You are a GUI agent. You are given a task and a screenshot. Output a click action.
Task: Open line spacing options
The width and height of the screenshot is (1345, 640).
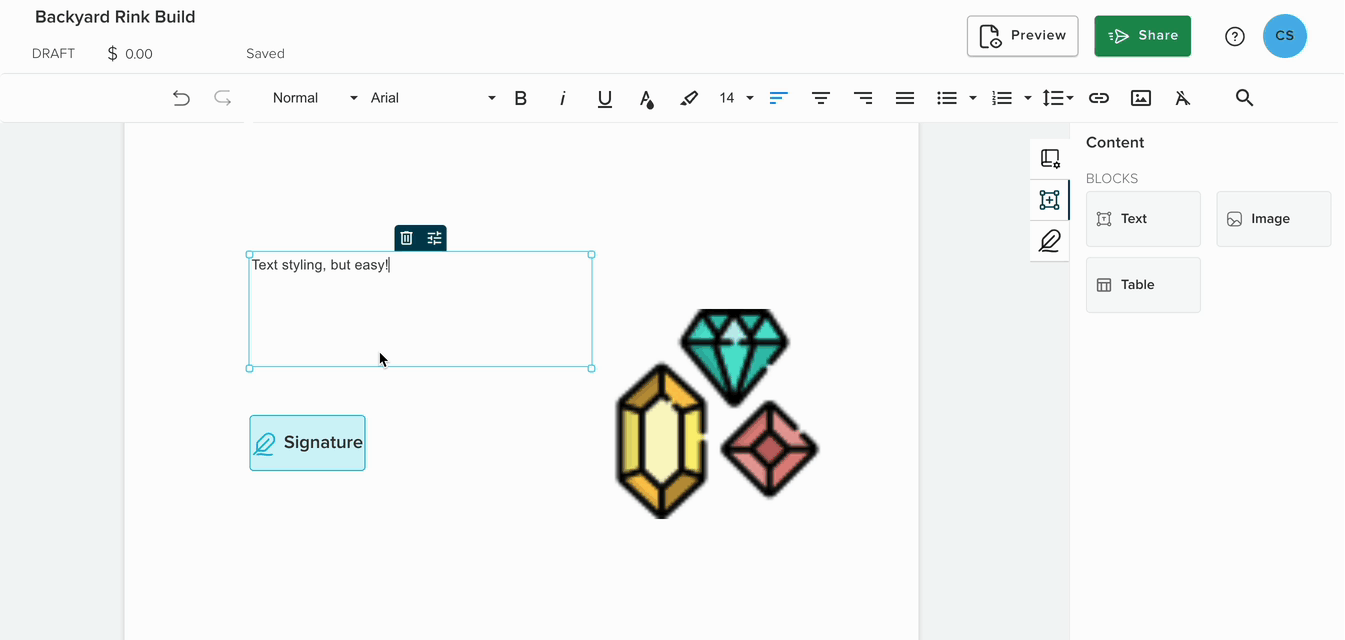(x=1057, y=98)
